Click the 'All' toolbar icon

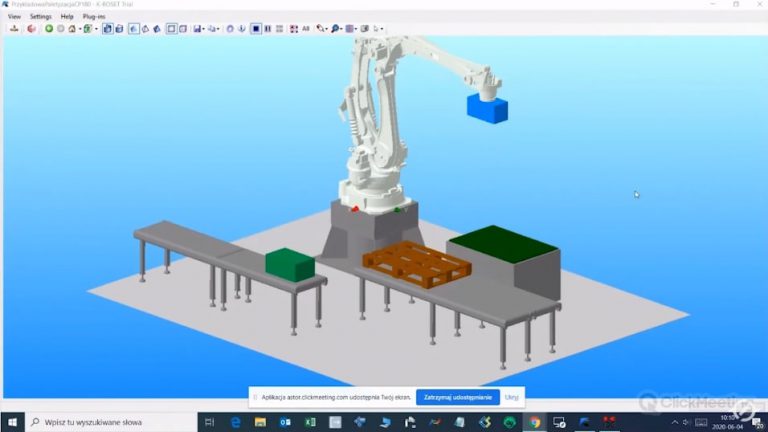tap(306, 29)
